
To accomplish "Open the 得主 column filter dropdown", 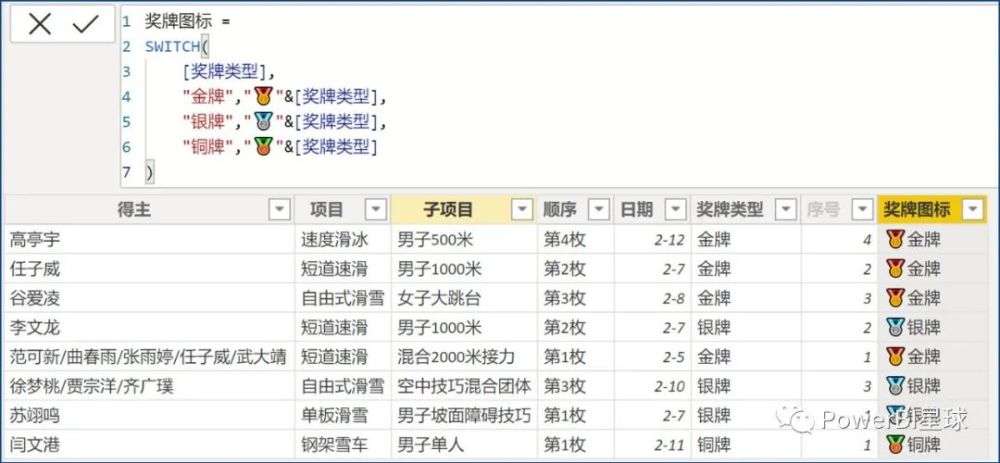I will (280, 209).
